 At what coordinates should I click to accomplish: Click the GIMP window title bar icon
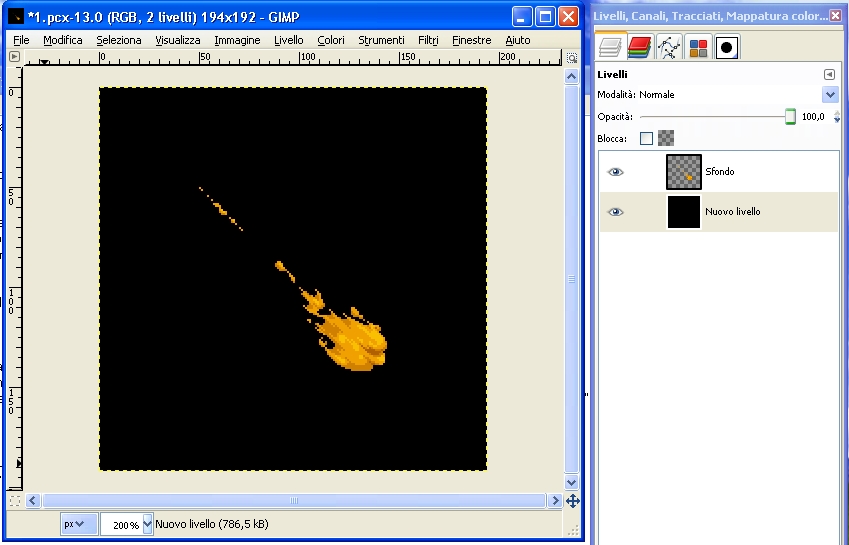pyautogui.click(x=16, y=17)
